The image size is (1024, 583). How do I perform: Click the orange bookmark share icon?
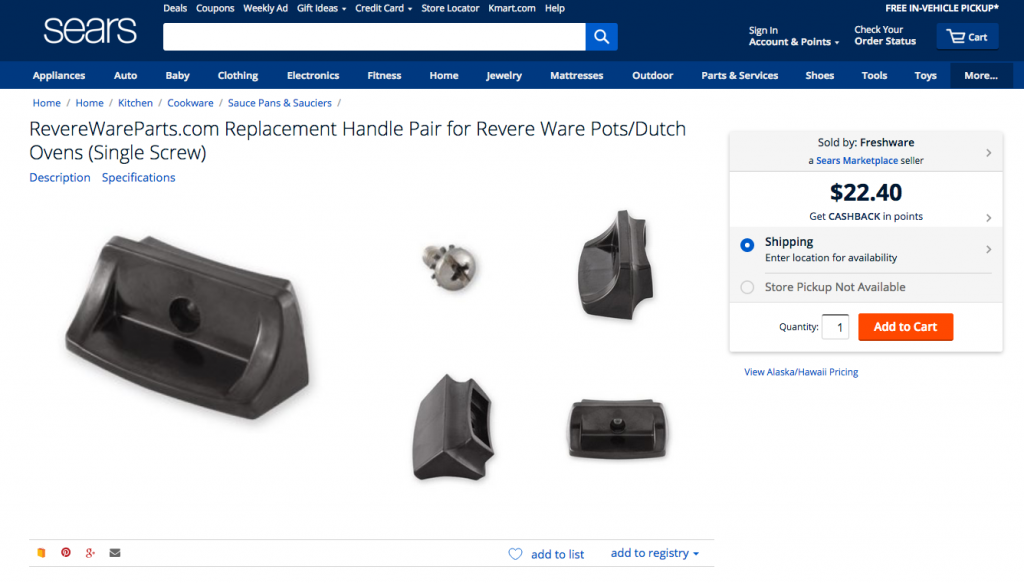click(41, 553)
